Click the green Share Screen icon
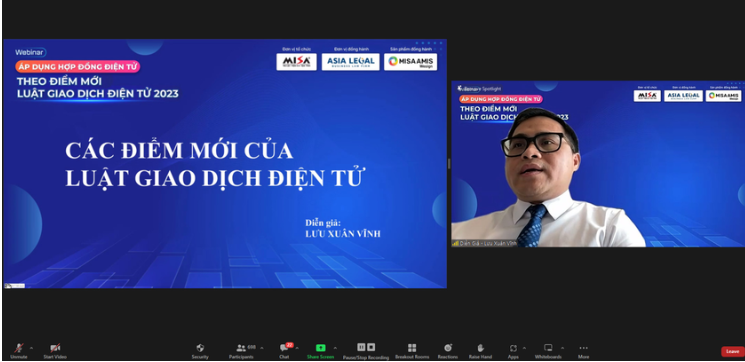 point(321,348)
